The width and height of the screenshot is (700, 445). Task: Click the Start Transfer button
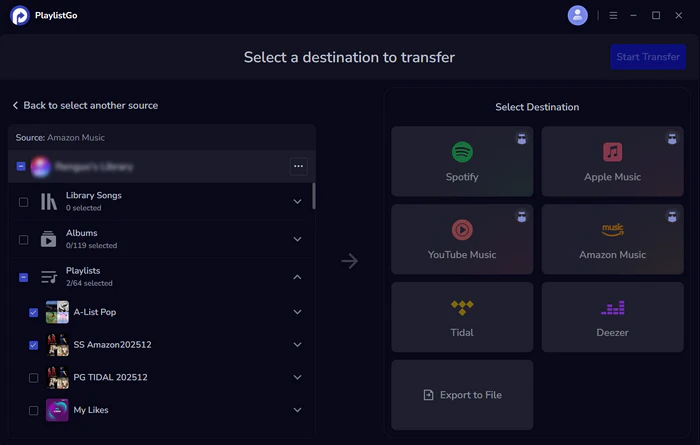[x=647, y=57]
